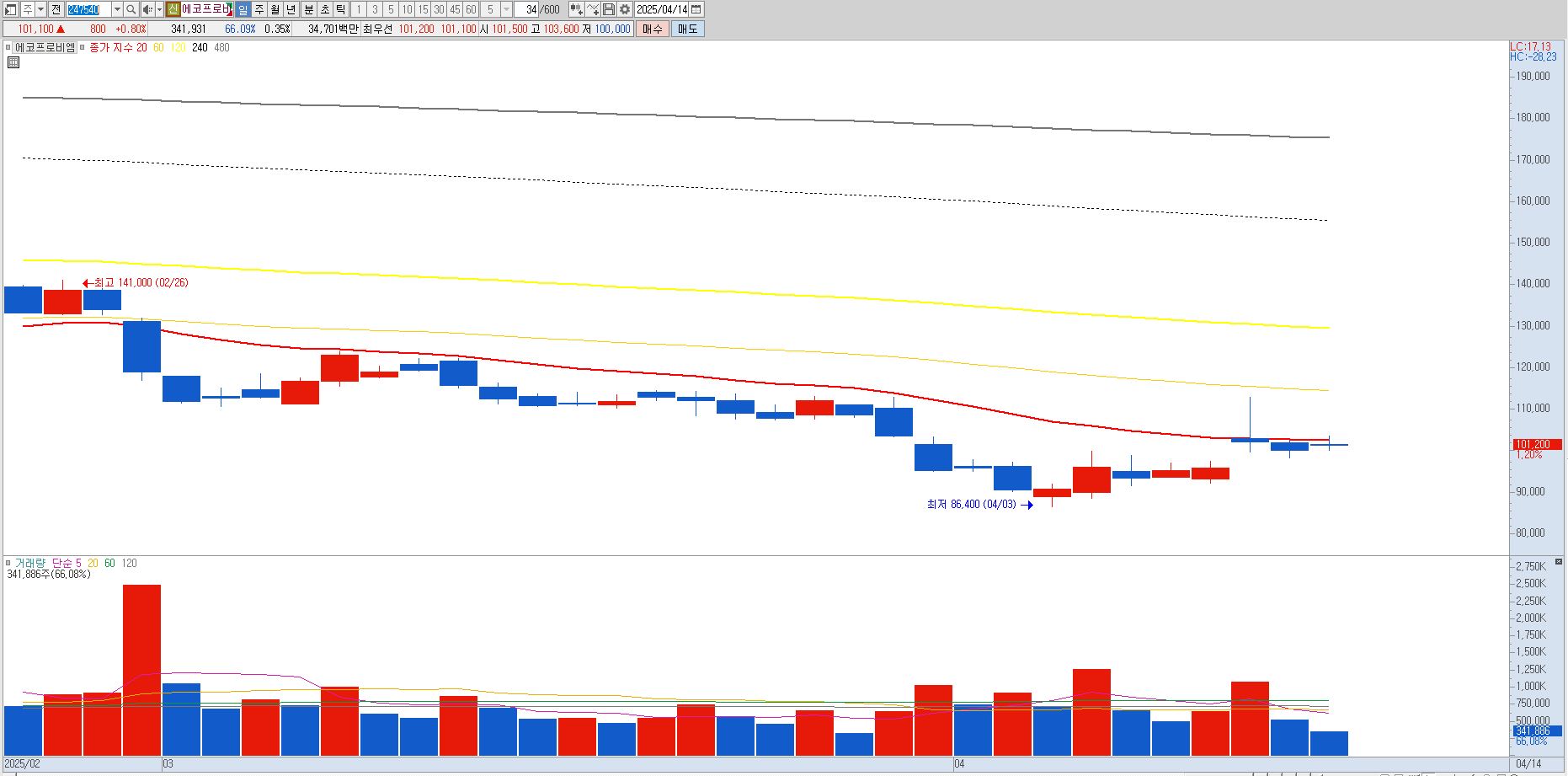
Task: Open the dropdown beside the speaker icon
Action: pyautogui.click(x=159, y=9)
